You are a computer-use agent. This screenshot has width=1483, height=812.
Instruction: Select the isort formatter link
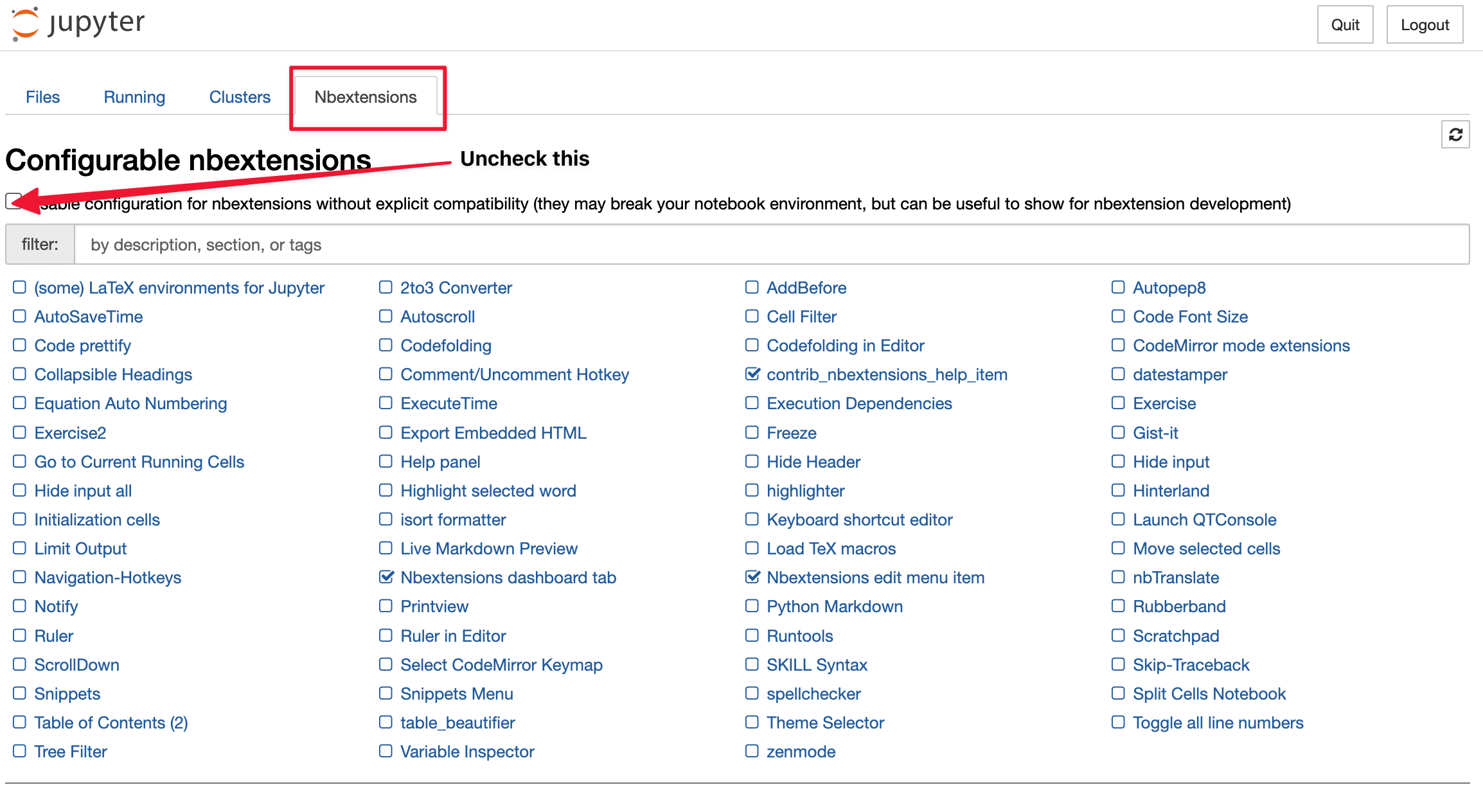[454, 520]
